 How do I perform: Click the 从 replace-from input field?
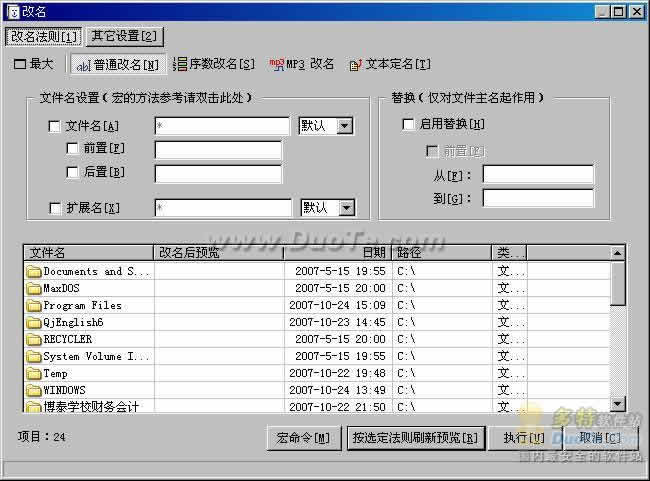click(x=537, y=175)
